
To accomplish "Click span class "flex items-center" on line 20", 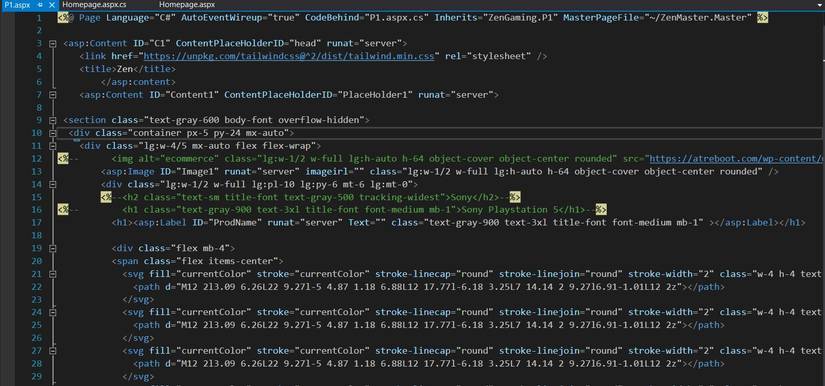I will pos(197,261).
